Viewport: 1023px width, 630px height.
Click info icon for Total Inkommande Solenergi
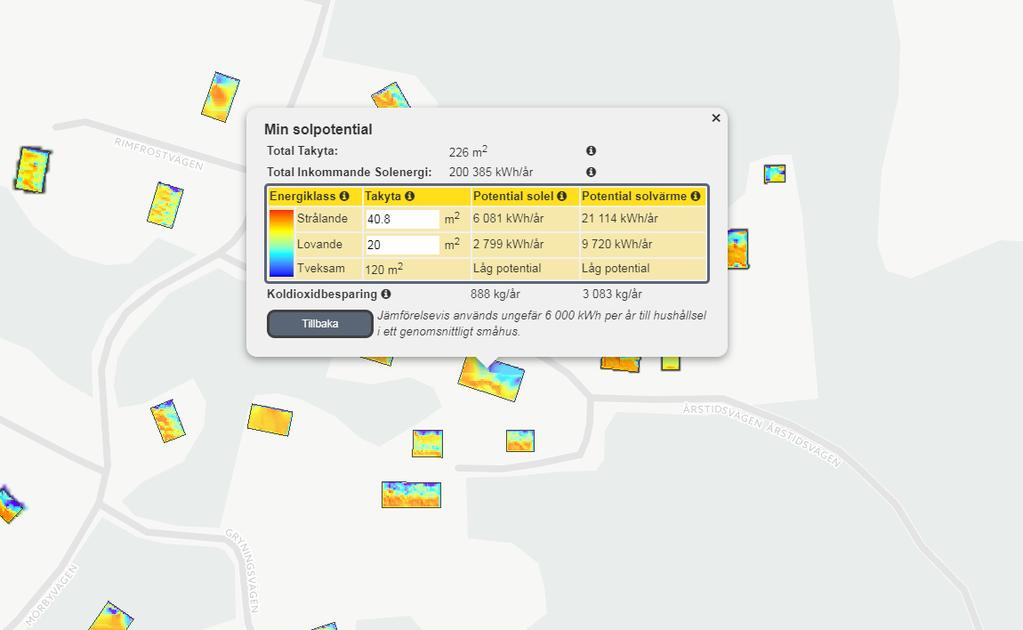591,172
